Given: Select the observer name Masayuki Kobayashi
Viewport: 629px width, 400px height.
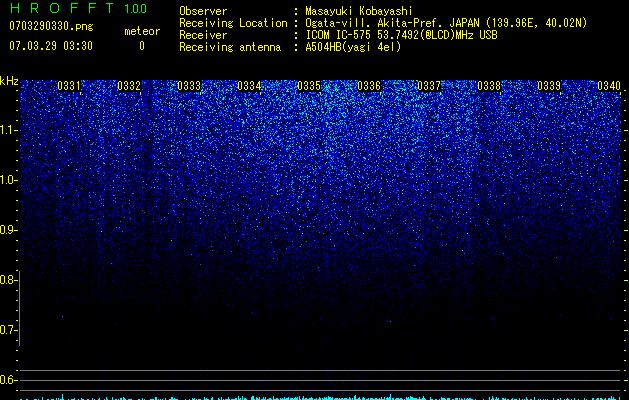Looking at the screenshot, I should pos(359,11).
